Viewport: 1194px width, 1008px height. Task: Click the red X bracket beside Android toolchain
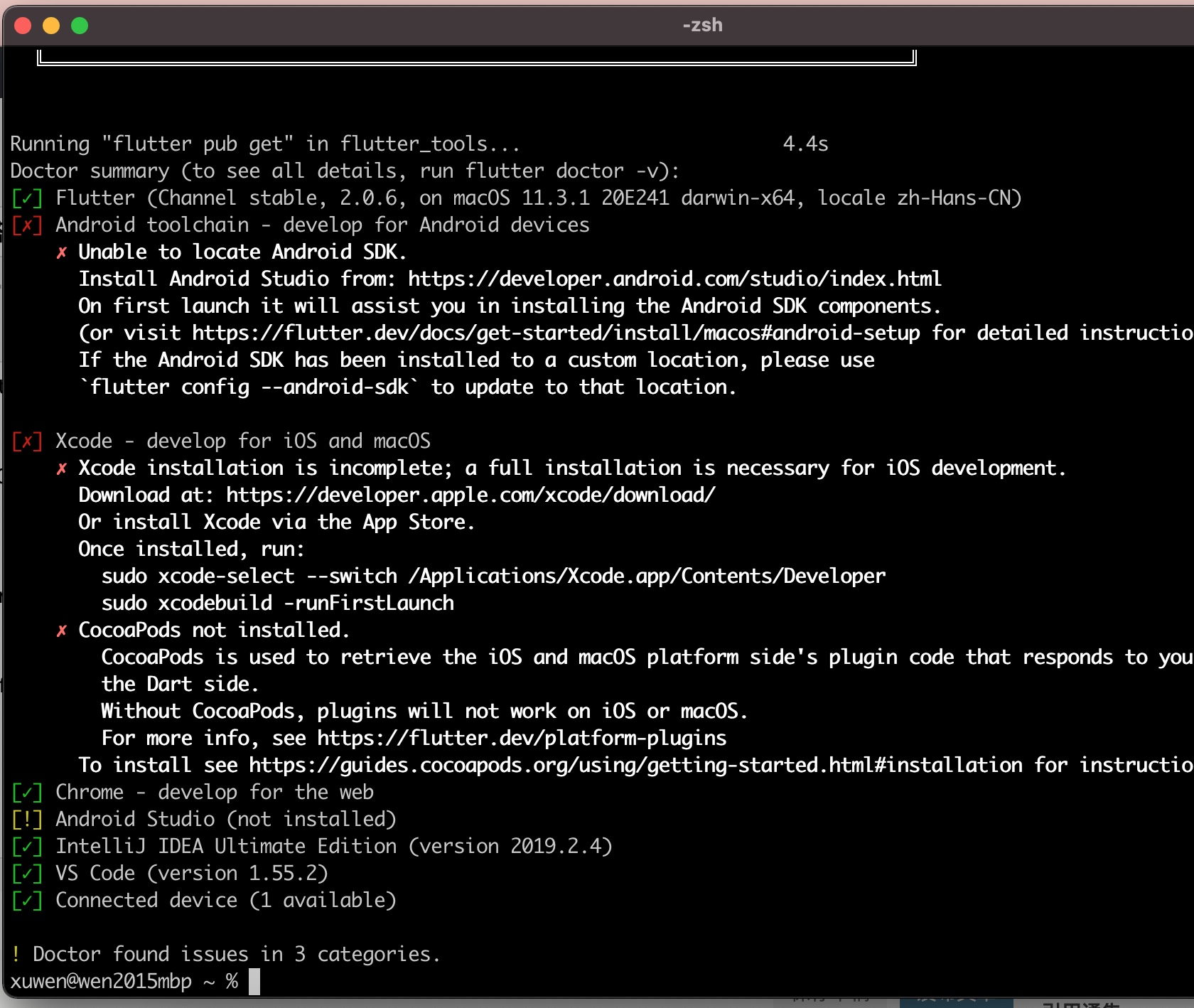(x=27, y=225)
